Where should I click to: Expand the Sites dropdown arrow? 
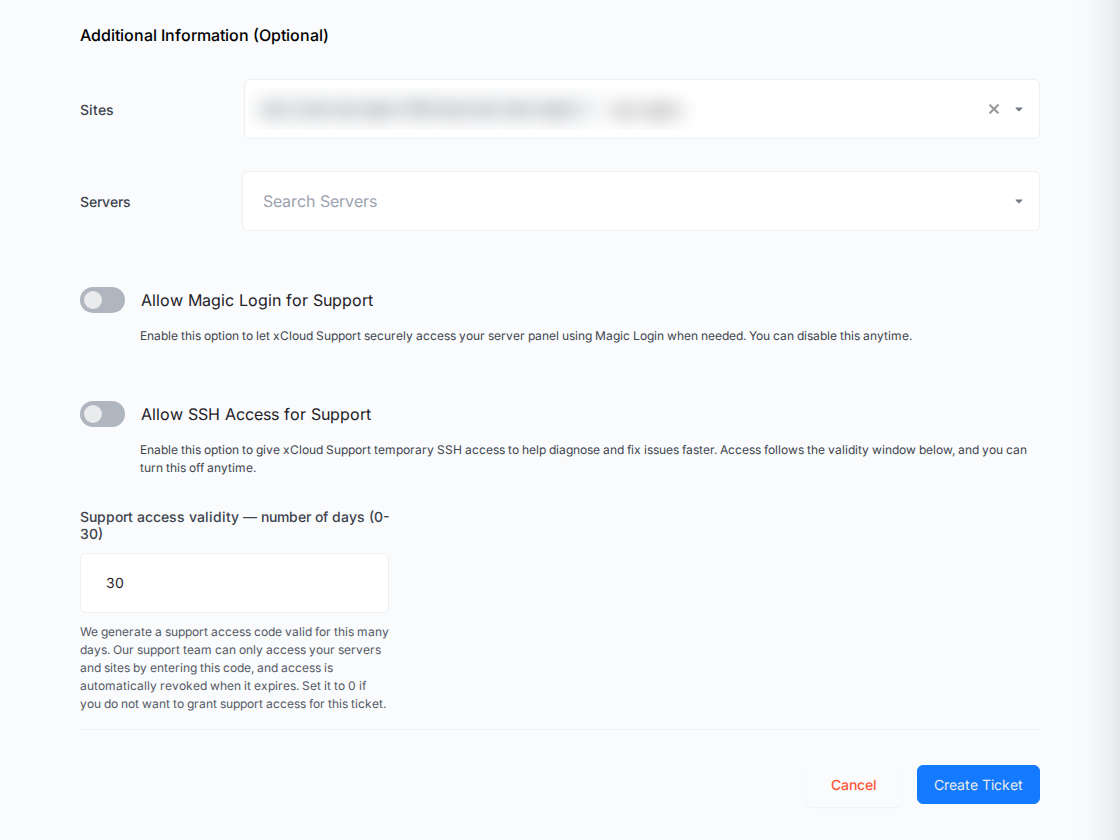1019,109
